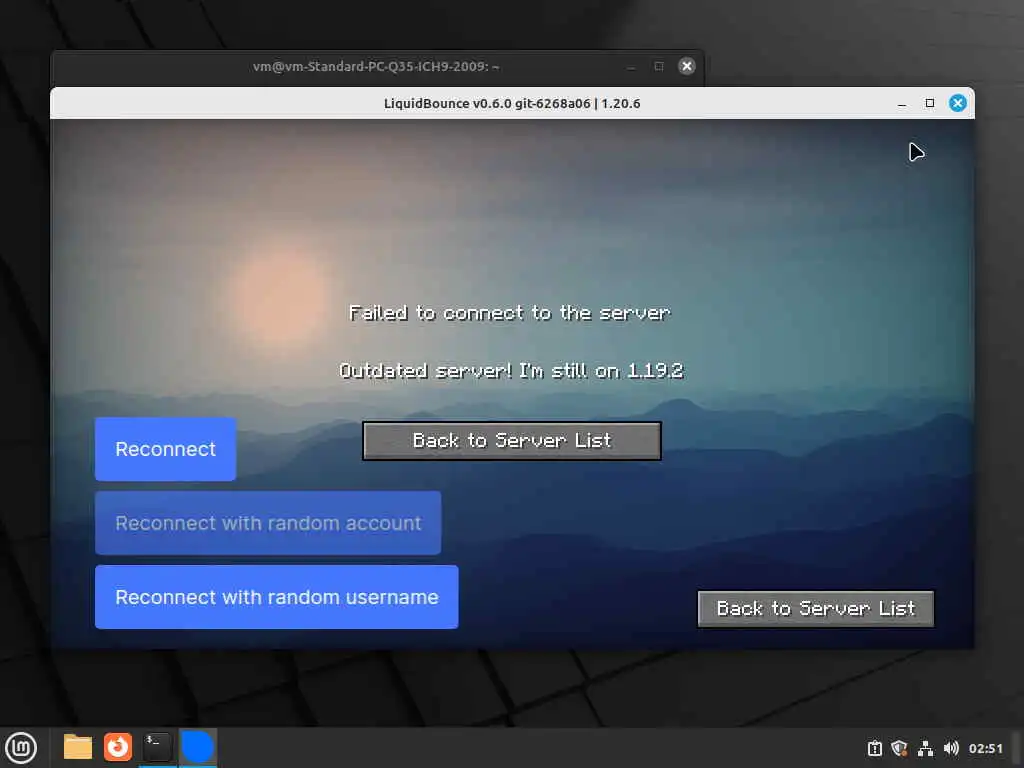The width and height of the screenshot is (1024, 768).
Task: Launch Firefox from the taskbar
Action: point(118,747)
